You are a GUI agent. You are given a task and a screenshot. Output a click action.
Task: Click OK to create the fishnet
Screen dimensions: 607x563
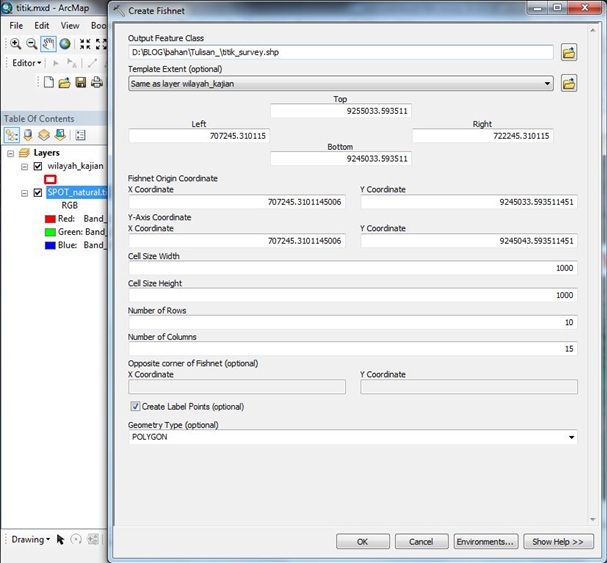click(x=363, y=541)
